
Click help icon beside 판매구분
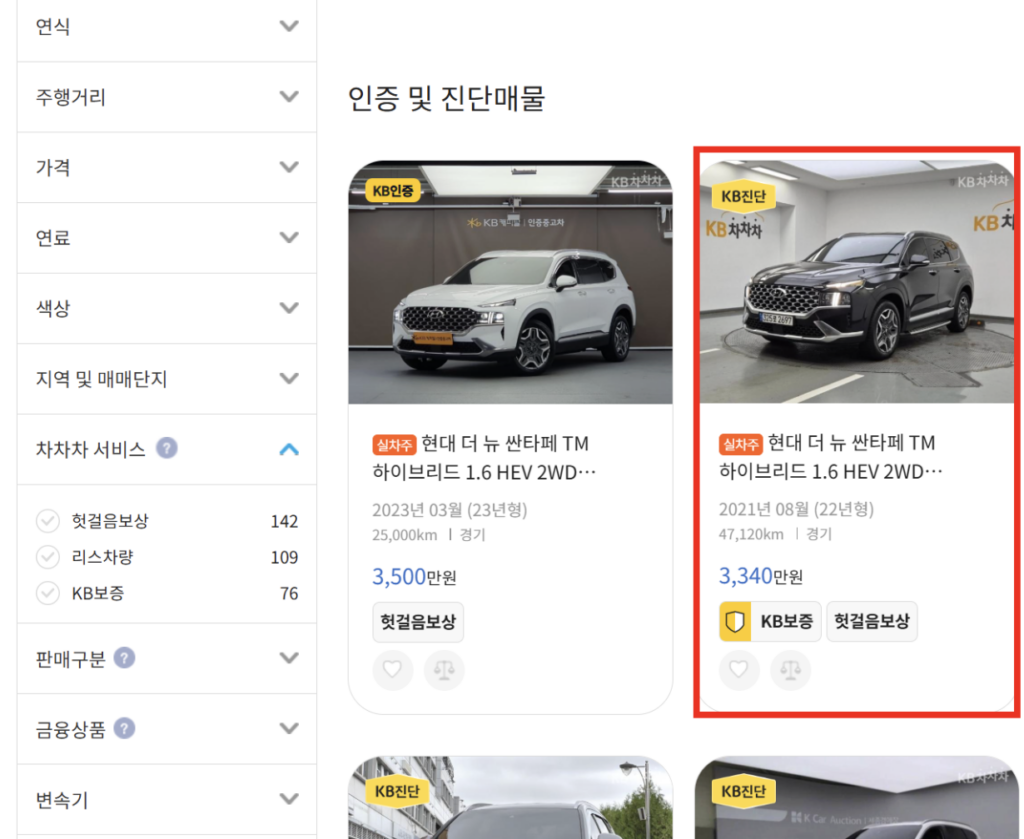(124, 658)
